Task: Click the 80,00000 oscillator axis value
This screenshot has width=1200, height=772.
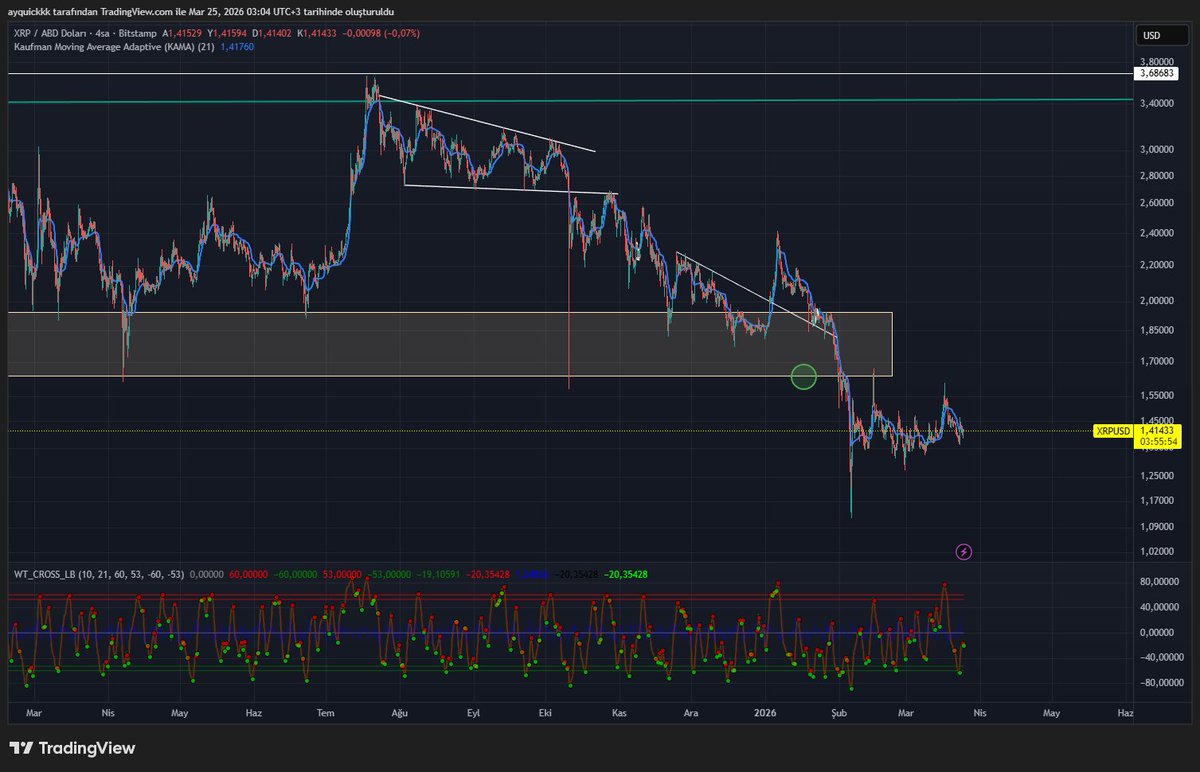Action: tap(1157, 581)
